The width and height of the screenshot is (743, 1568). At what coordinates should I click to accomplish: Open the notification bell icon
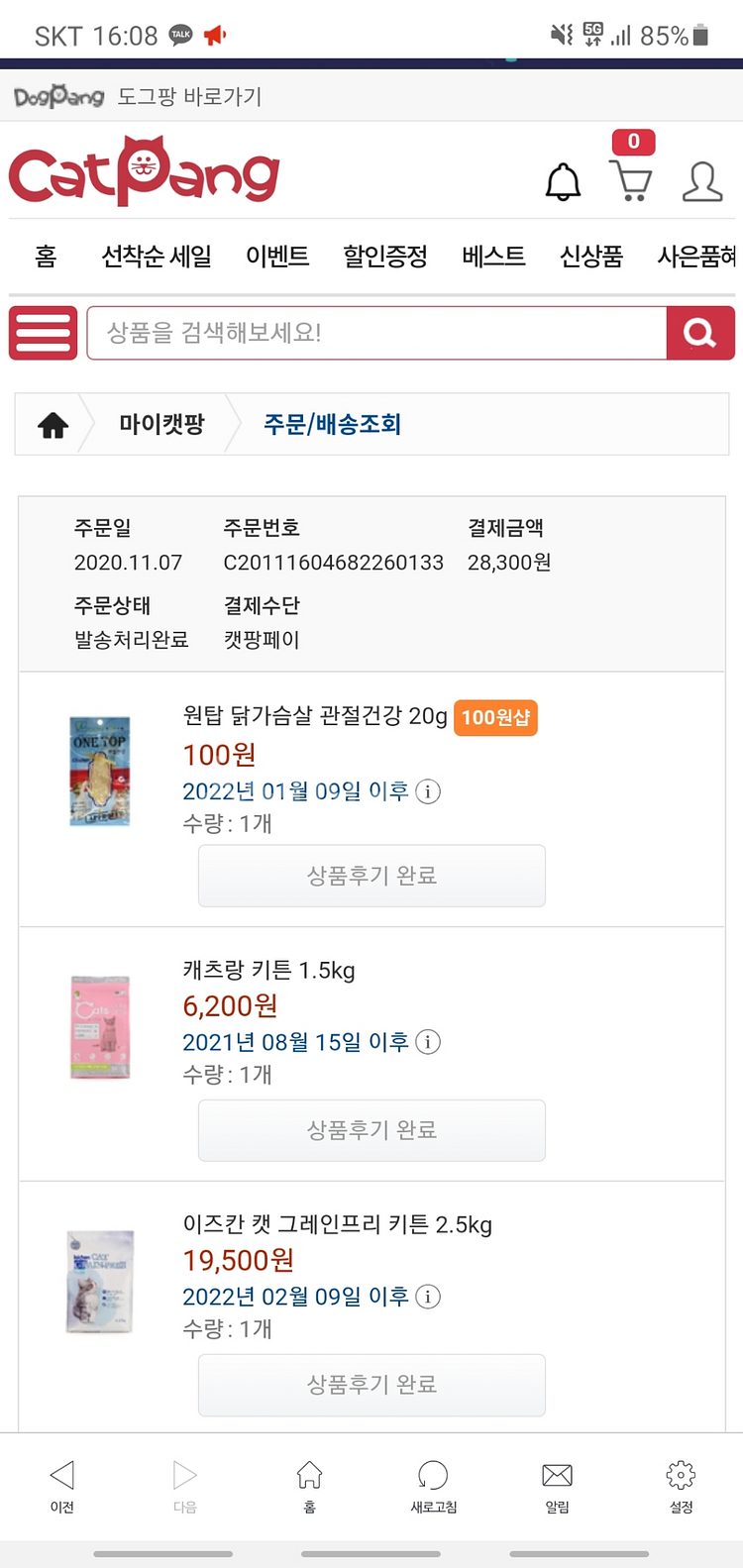[x=563, y=182]
